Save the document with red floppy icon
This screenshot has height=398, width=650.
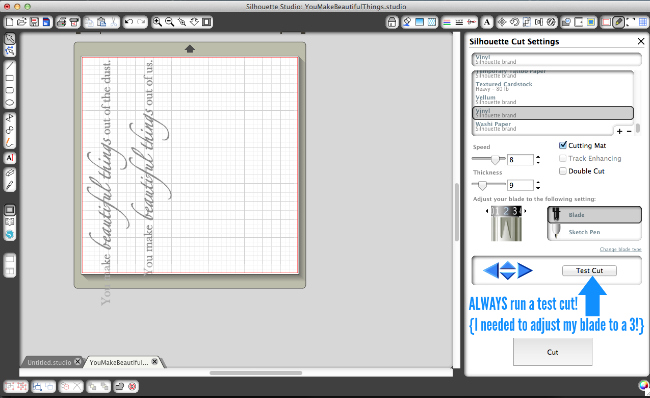pyautogui.click(x=34, y=22)
